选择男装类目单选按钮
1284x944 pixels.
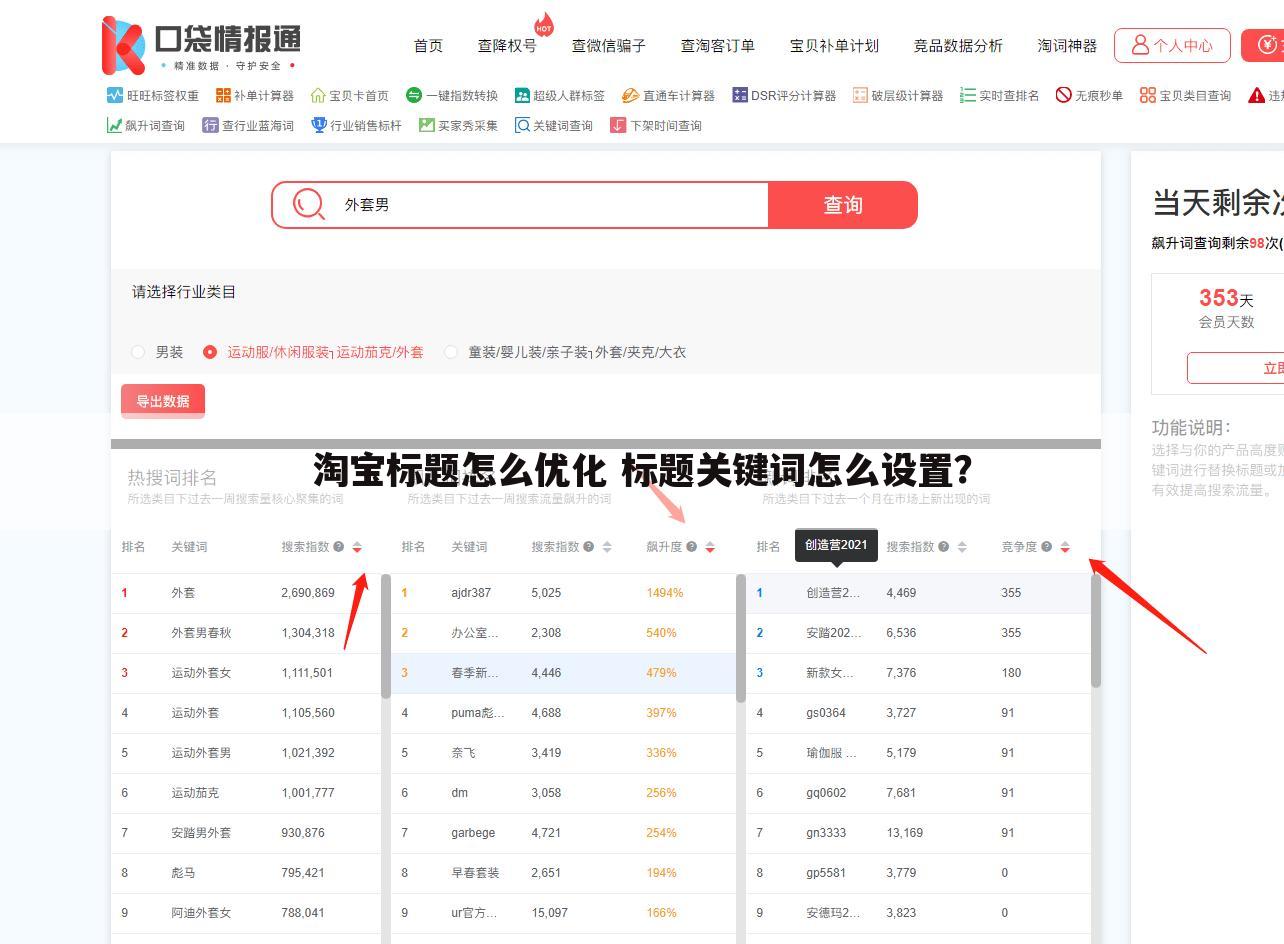click(x=137, y=352)
